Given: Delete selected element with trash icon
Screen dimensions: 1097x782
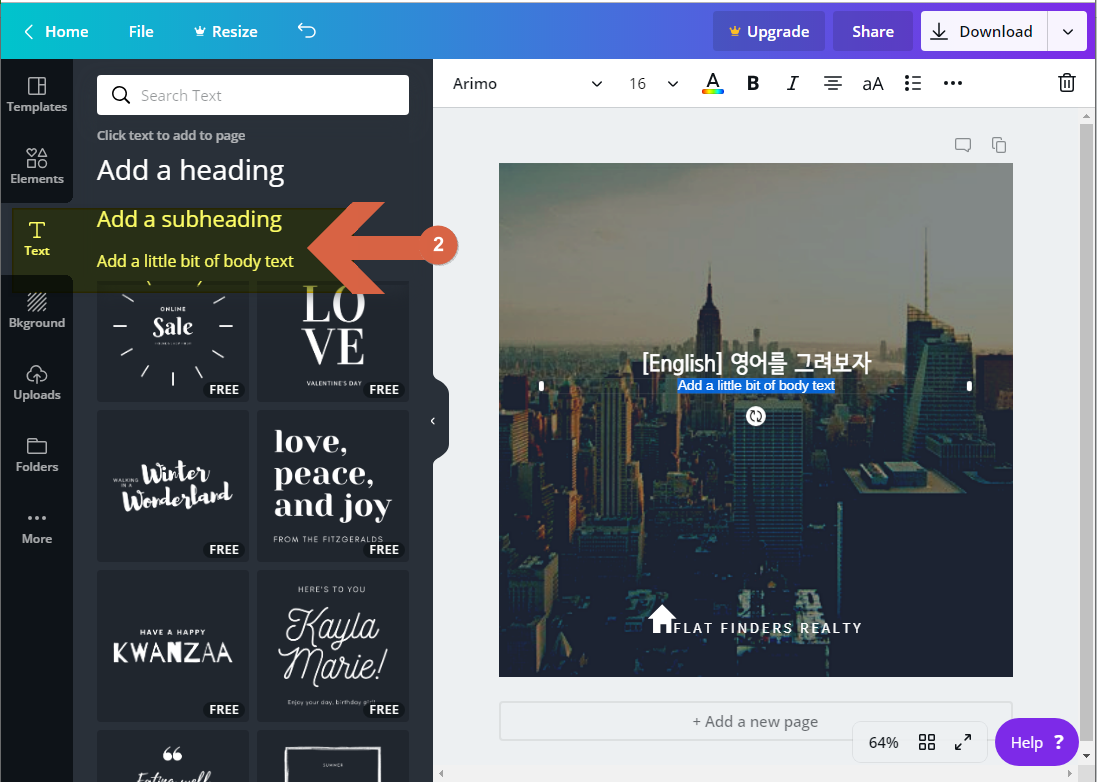Looking at the screenshot, I should (x=1066, y=83).
